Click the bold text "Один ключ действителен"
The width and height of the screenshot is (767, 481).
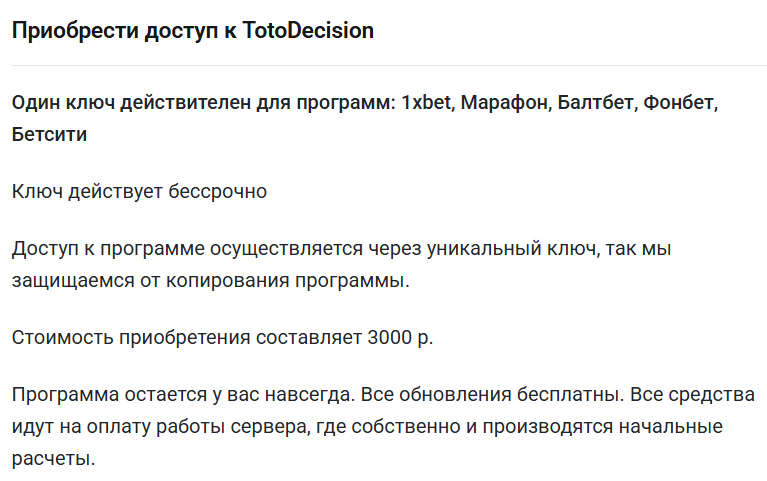click(x=125, y=104)
